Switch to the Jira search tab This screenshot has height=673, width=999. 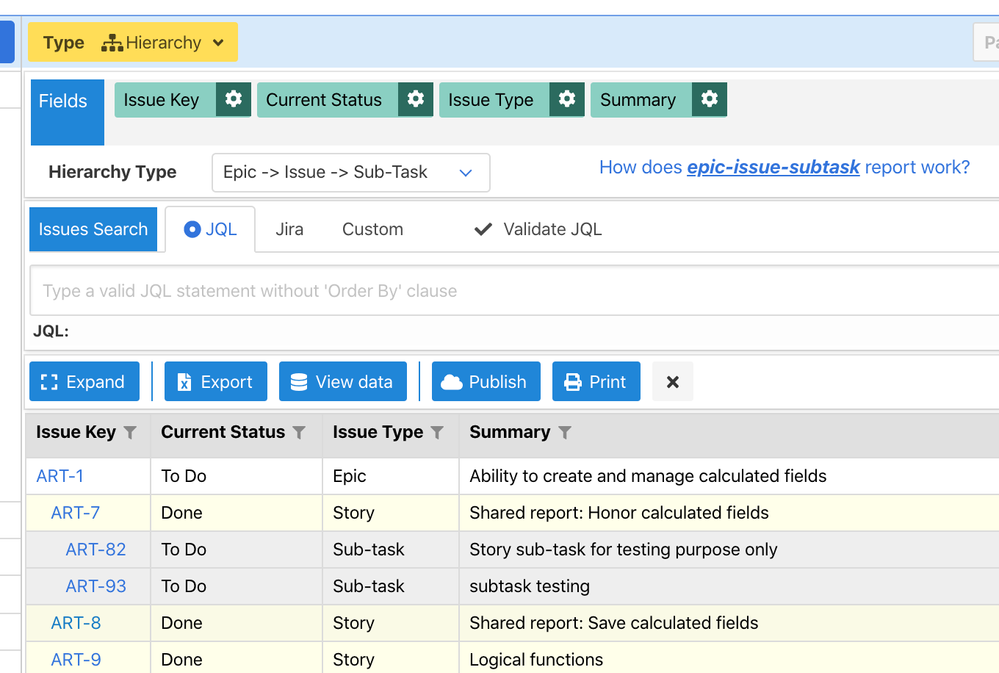pos(289,229)
